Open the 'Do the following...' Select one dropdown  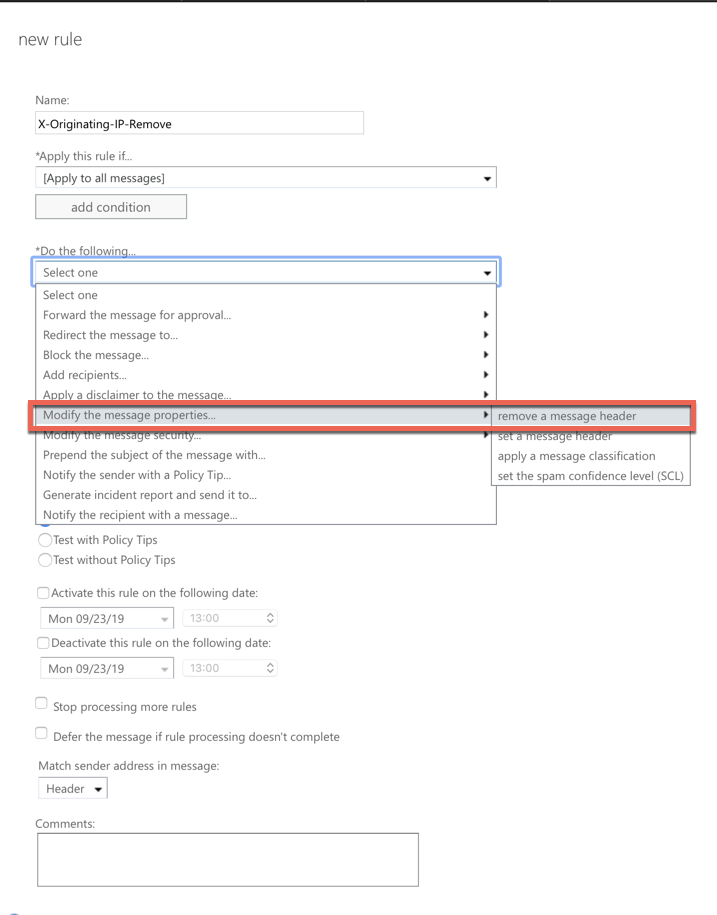pos(266,273)
